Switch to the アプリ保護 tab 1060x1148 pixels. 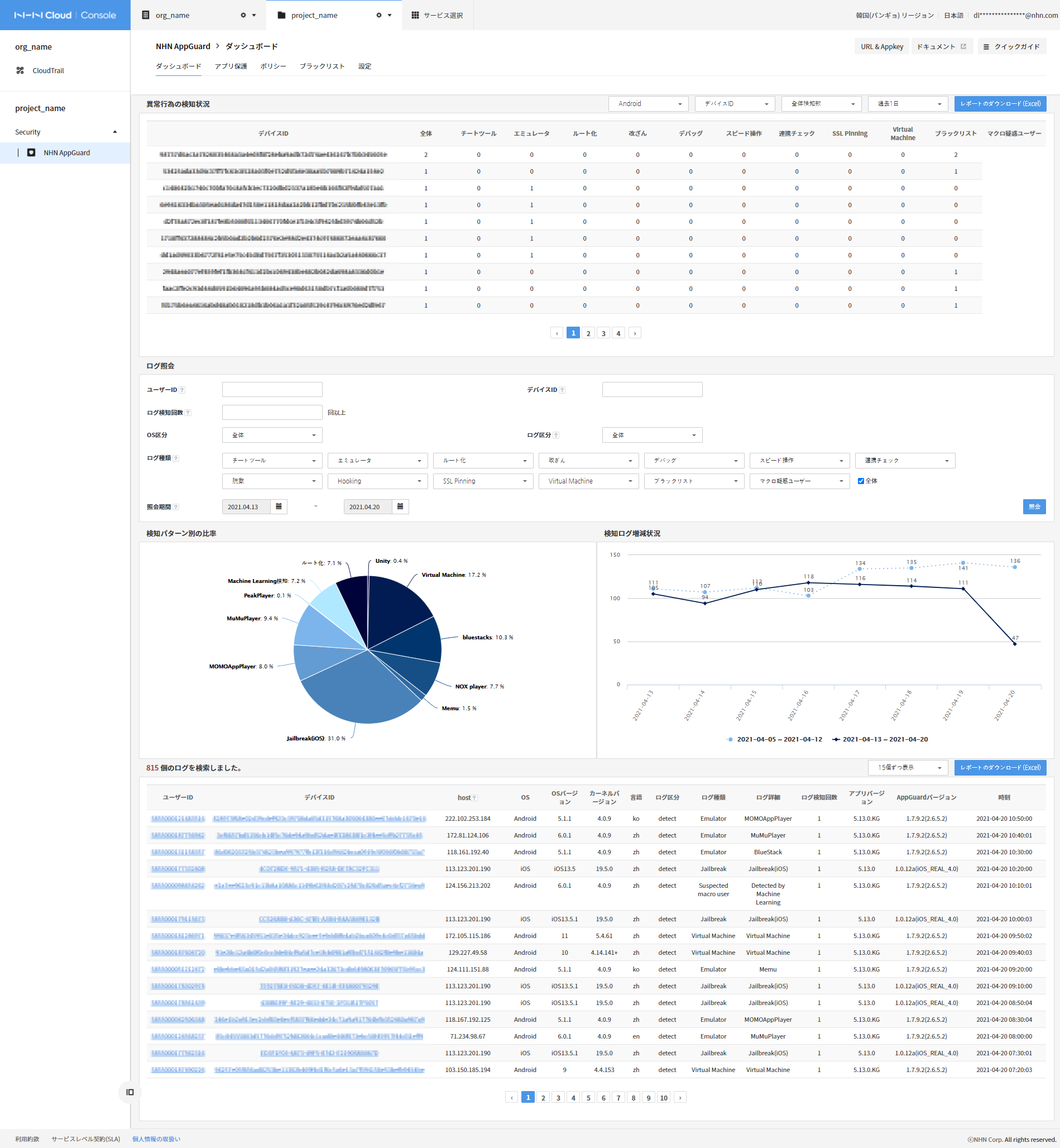pos(231,66)
